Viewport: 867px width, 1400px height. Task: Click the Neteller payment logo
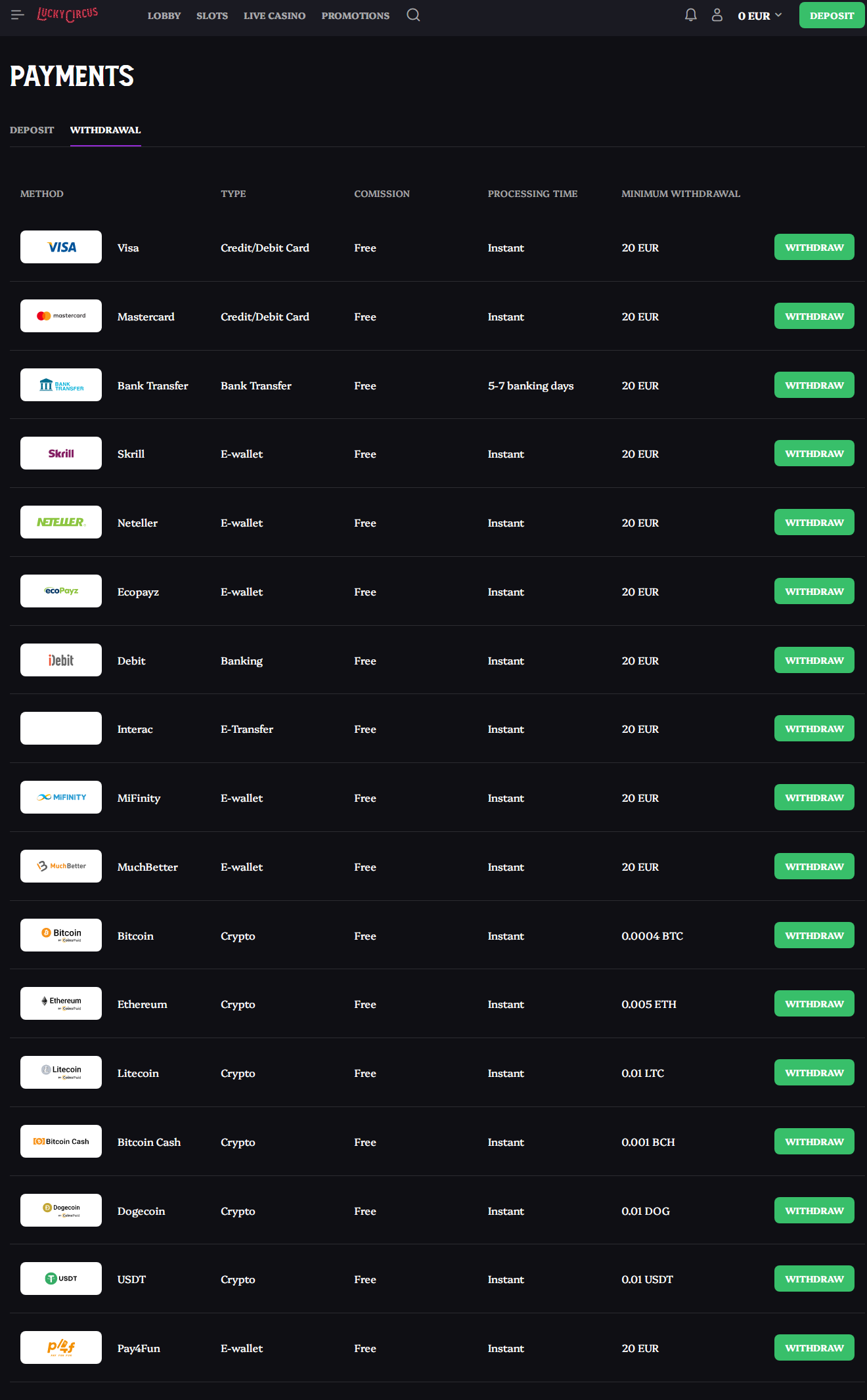point(61,522)
